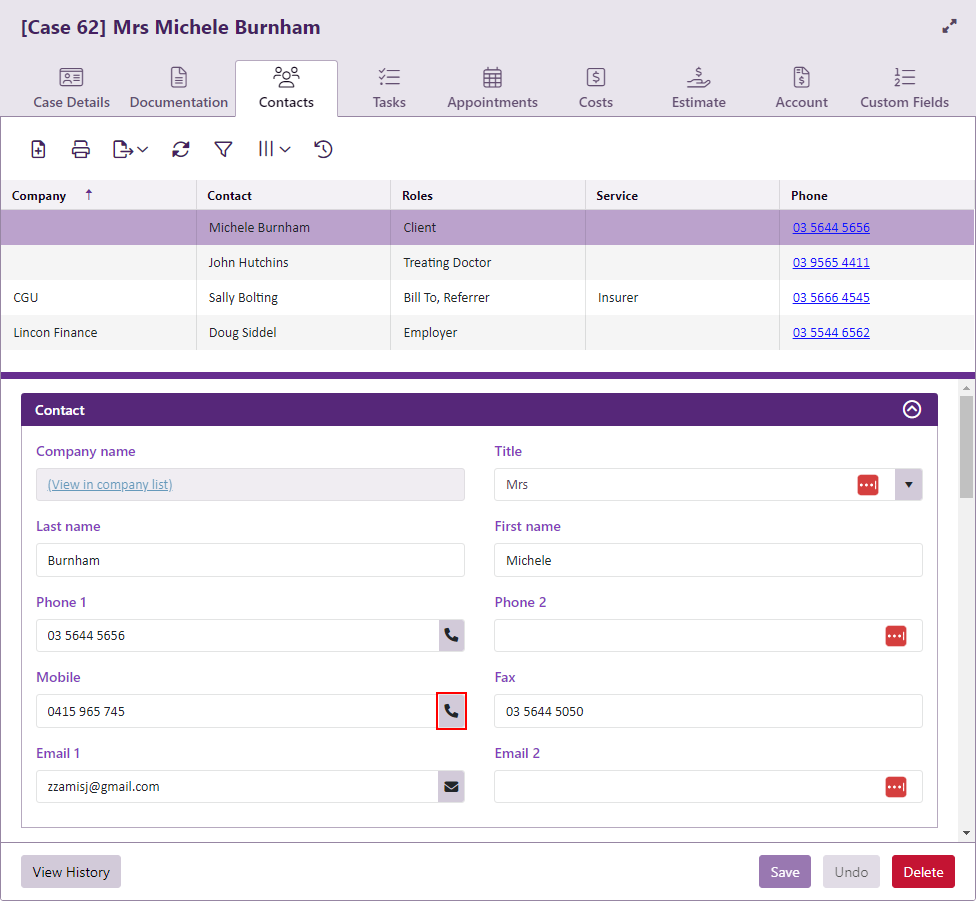
Task: Open the Appointments tab
Action: [x=492, y=88]
